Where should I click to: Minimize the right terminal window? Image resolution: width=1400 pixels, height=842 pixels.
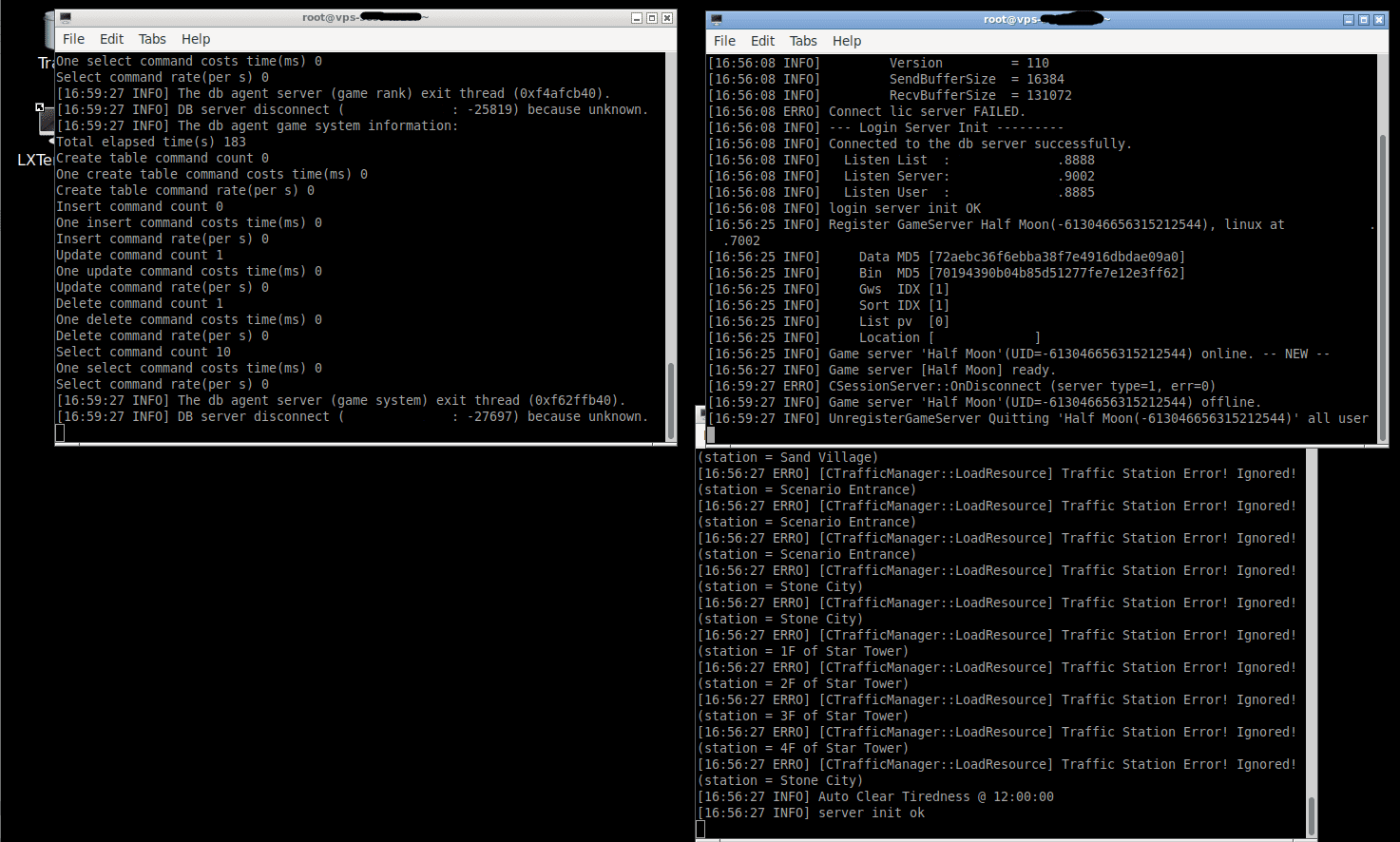(1349, 20)
